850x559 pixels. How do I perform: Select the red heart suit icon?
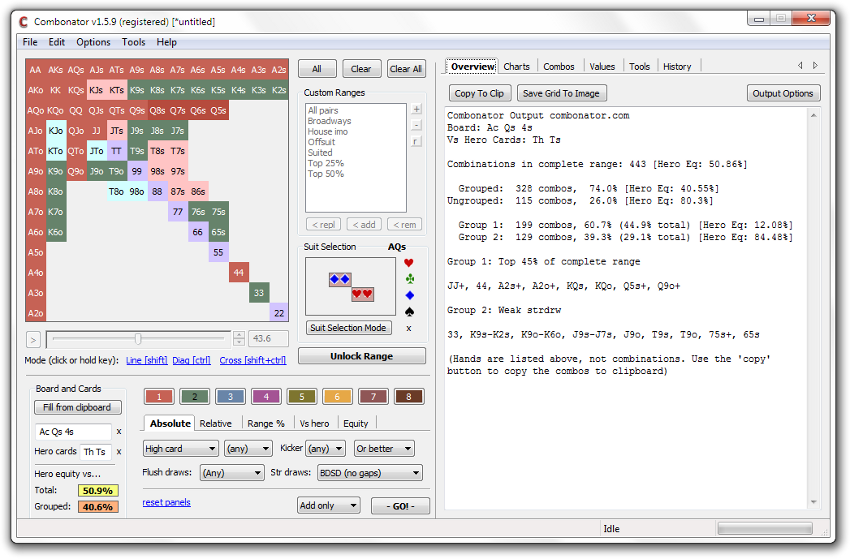click(408, 263)
